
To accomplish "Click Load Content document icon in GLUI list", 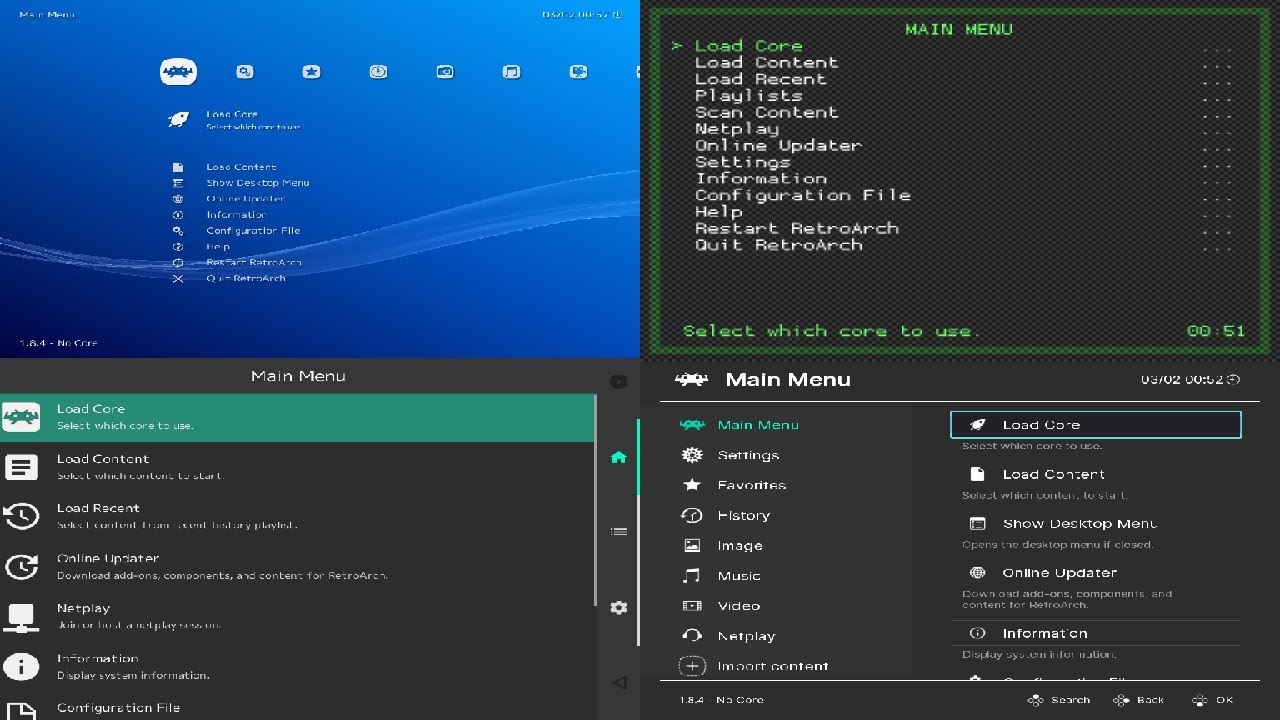I will coord(21,467).
